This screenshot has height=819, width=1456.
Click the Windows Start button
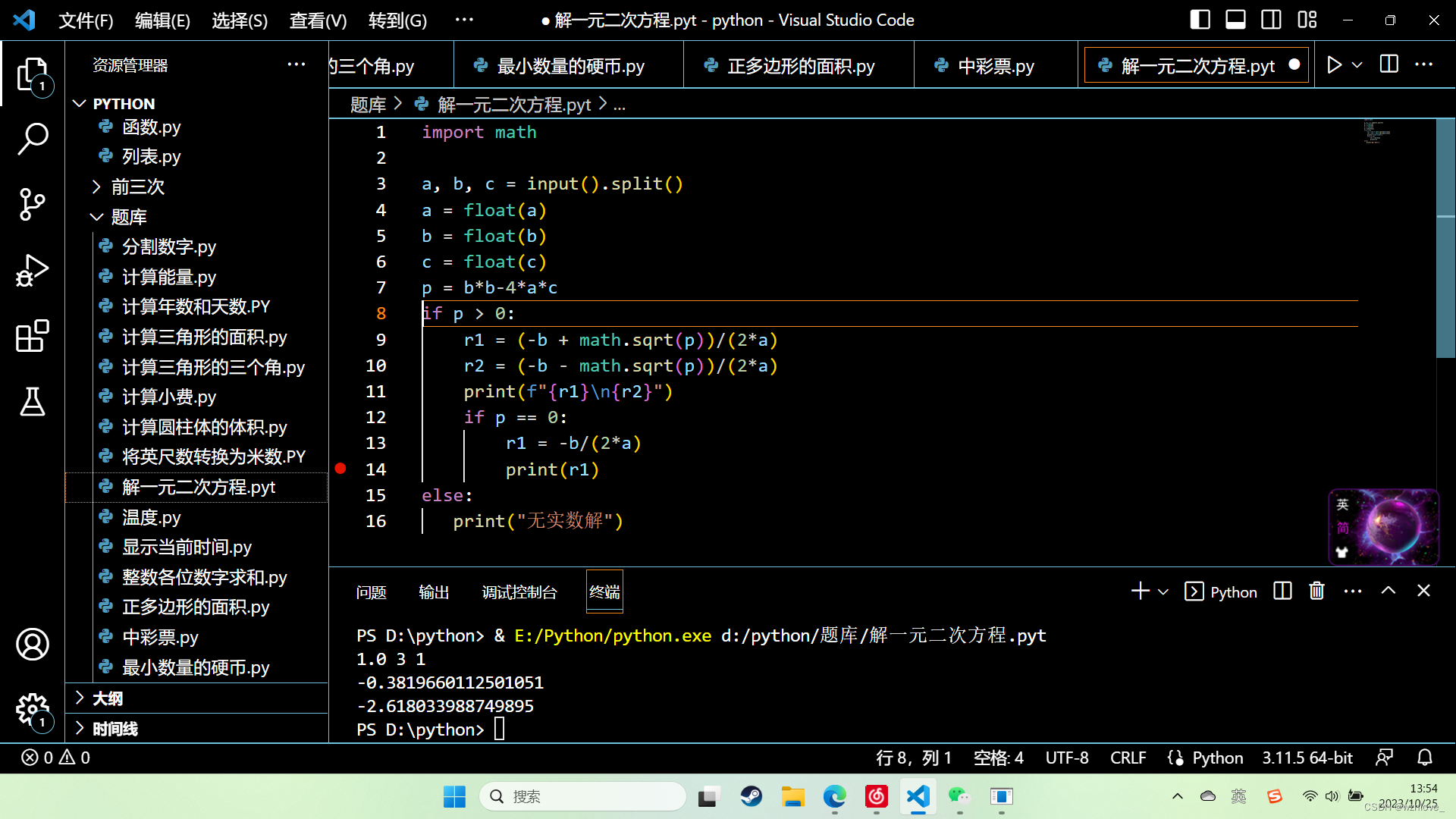coord(454,796)
